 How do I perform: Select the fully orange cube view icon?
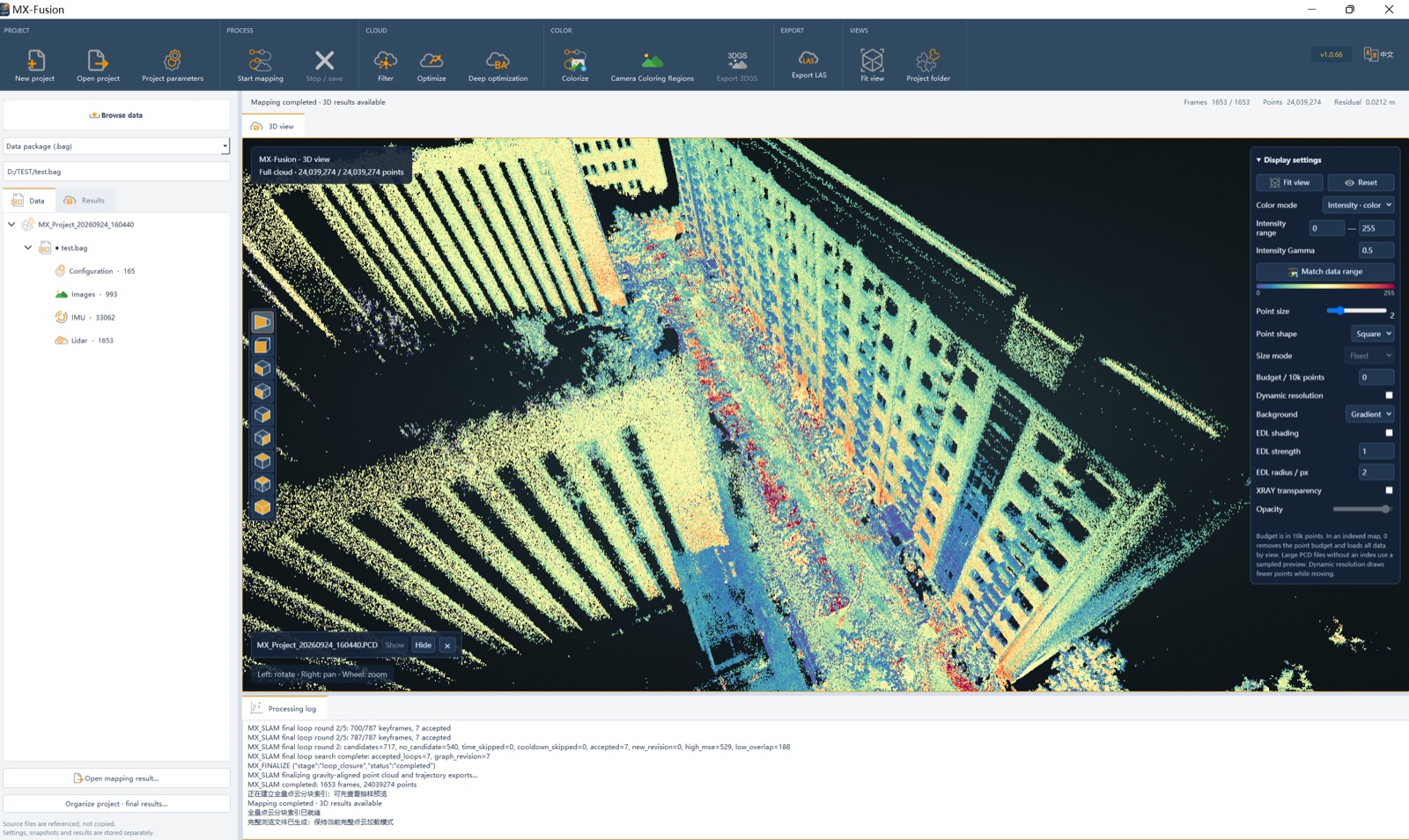click(262, 507)
